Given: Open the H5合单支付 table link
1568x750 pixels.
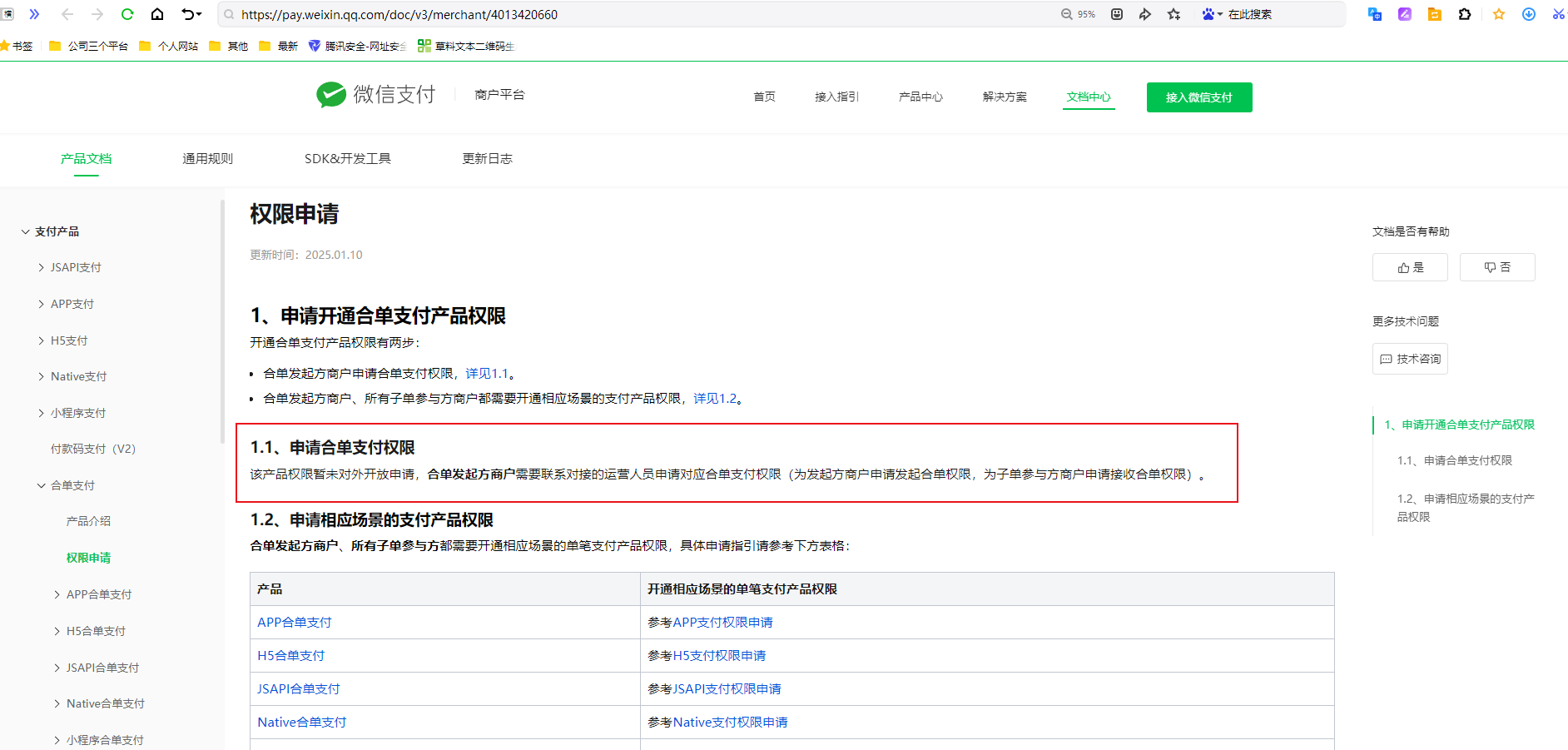Looking at the screenshot, I should tap(290, 656).
